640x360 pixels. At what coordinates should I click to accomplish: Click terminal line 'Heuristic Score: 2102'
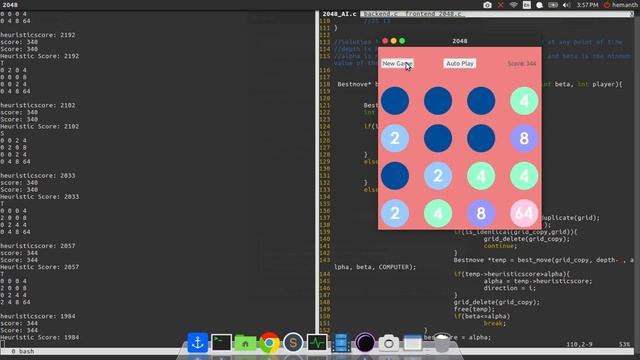(40, 127)
